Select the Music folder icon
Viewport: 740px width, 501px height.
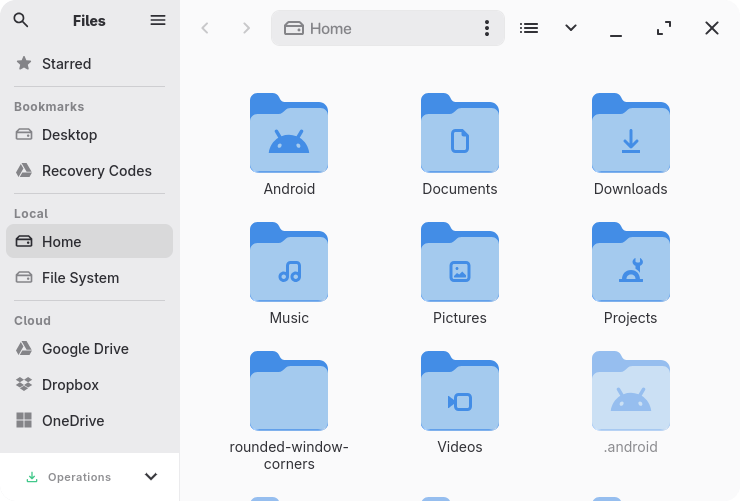tap(289, 264)
